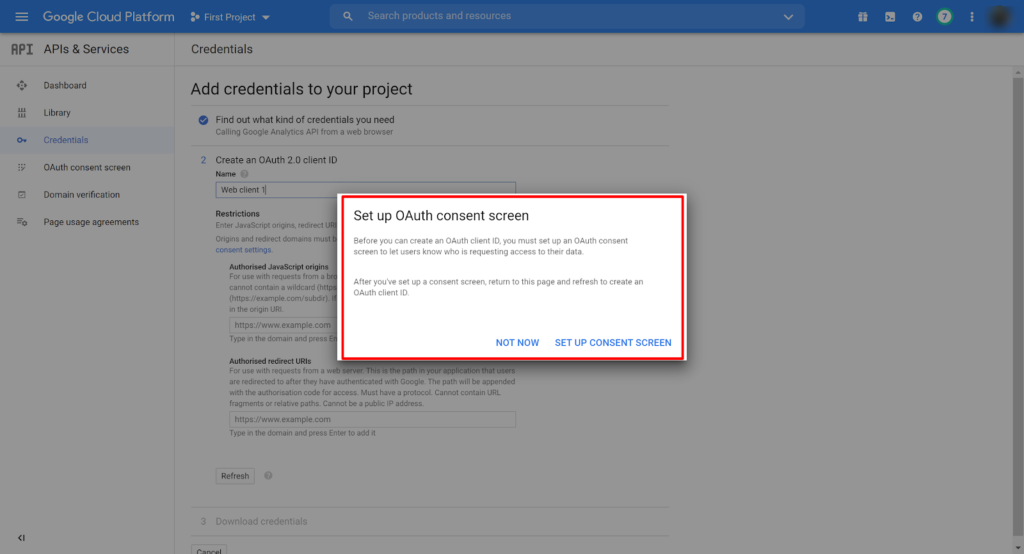Click the completed step checkmark icon
The height and width of the screenshot is (554, 1024).
(x=203, y=120)
